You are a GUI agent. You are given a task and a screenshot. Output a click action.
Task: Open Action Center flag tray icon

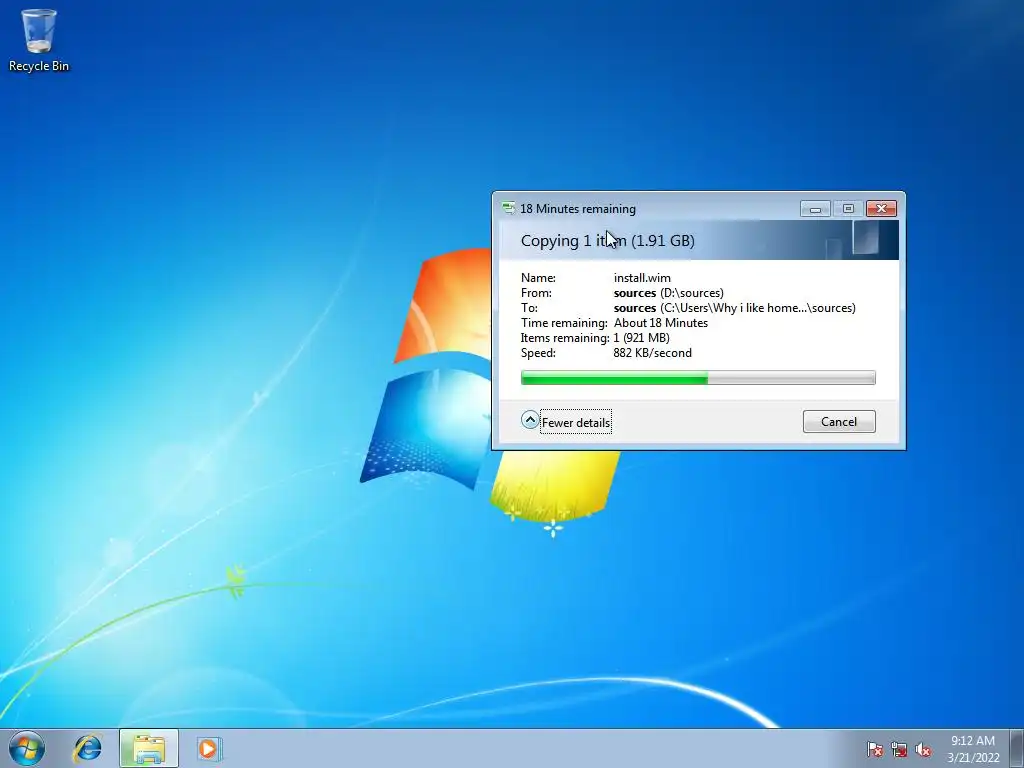click(x=874, y=750)
